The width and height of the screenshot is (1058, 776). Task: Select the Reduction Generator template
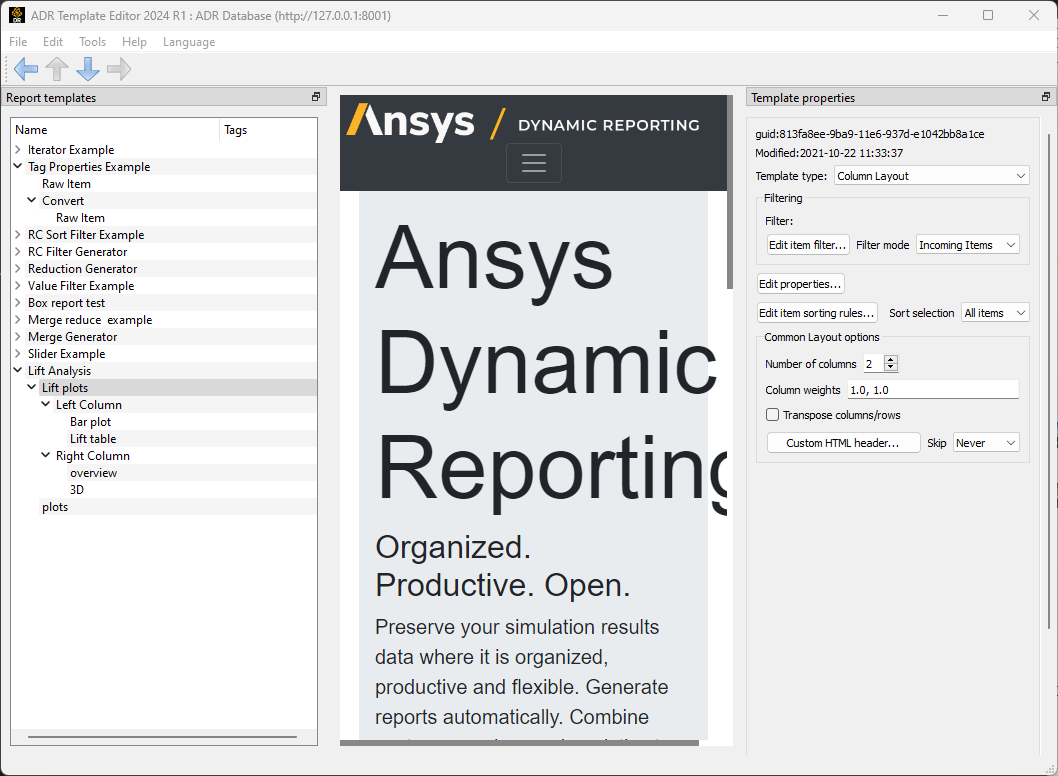82,269
